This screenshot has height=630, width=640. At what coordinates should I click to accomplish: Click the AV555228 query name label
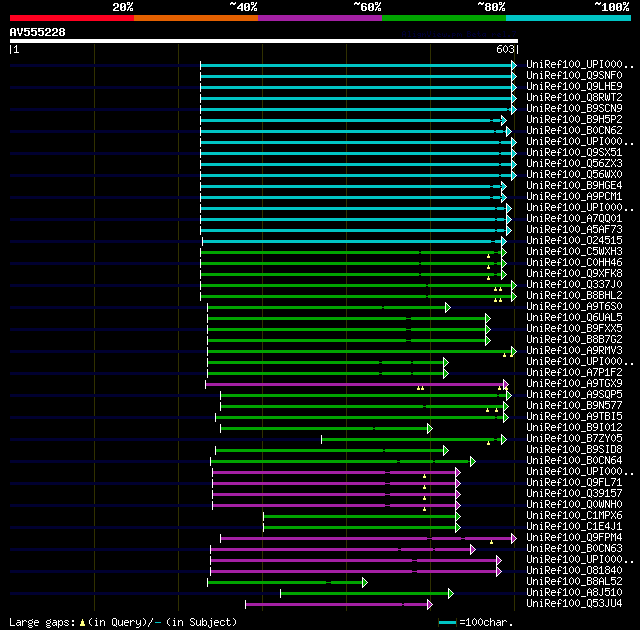pos(38,32)
